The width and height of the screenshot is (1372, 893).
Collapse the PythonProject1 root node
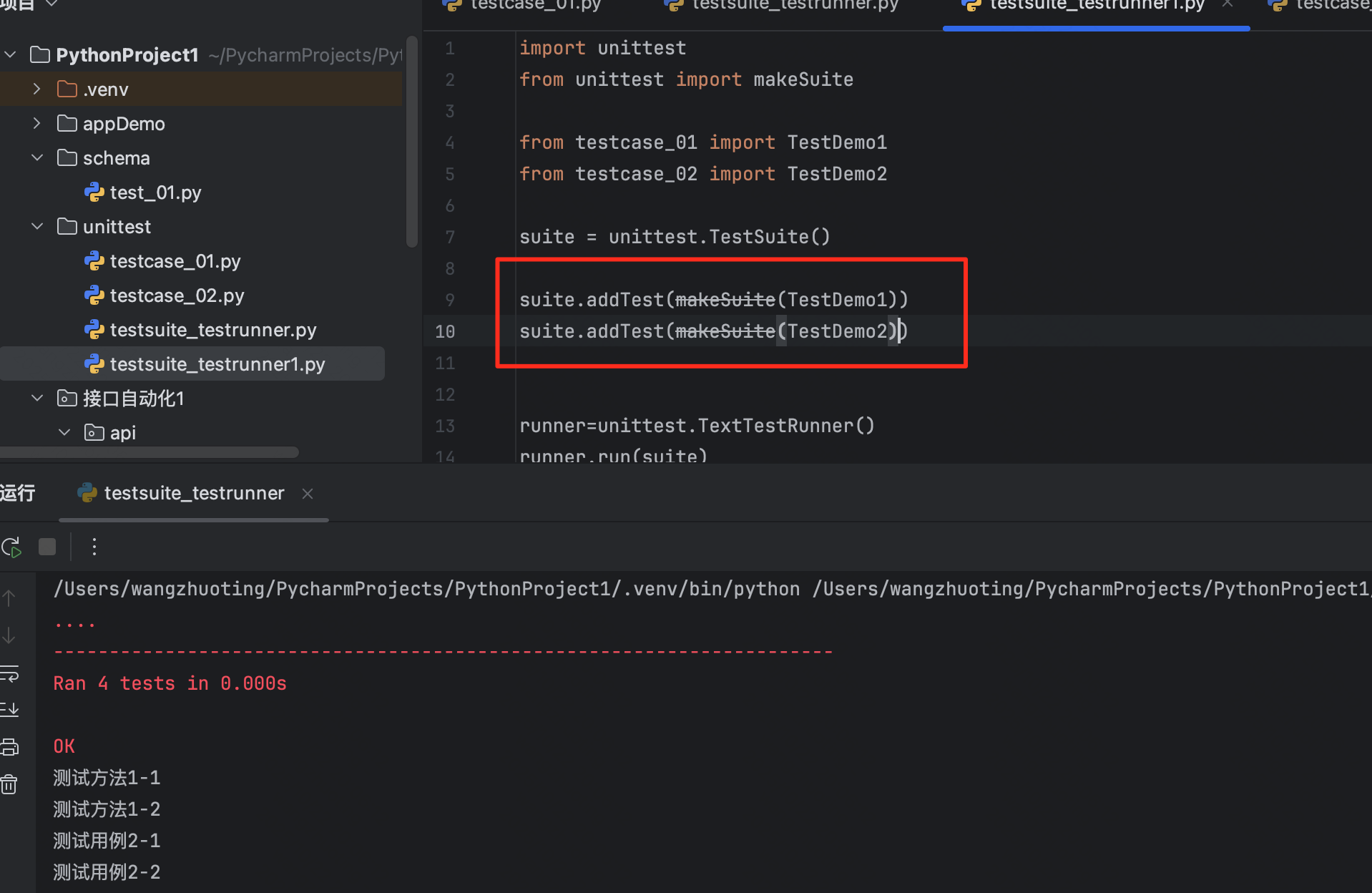11,55
